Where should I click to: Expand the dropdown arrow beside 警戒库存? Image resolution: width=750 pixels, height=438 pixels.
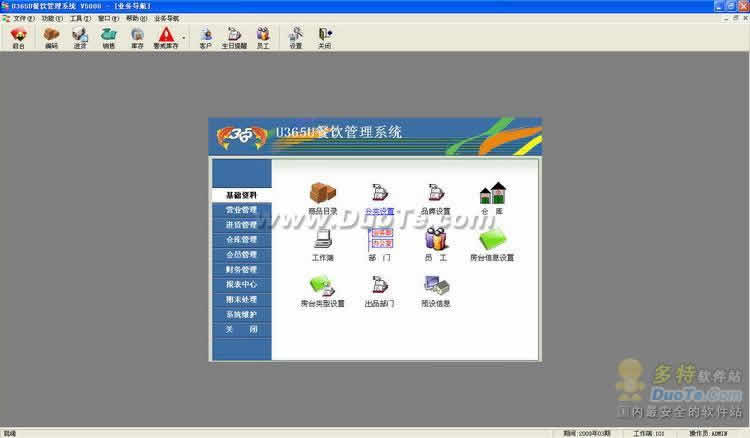point(183,38)
